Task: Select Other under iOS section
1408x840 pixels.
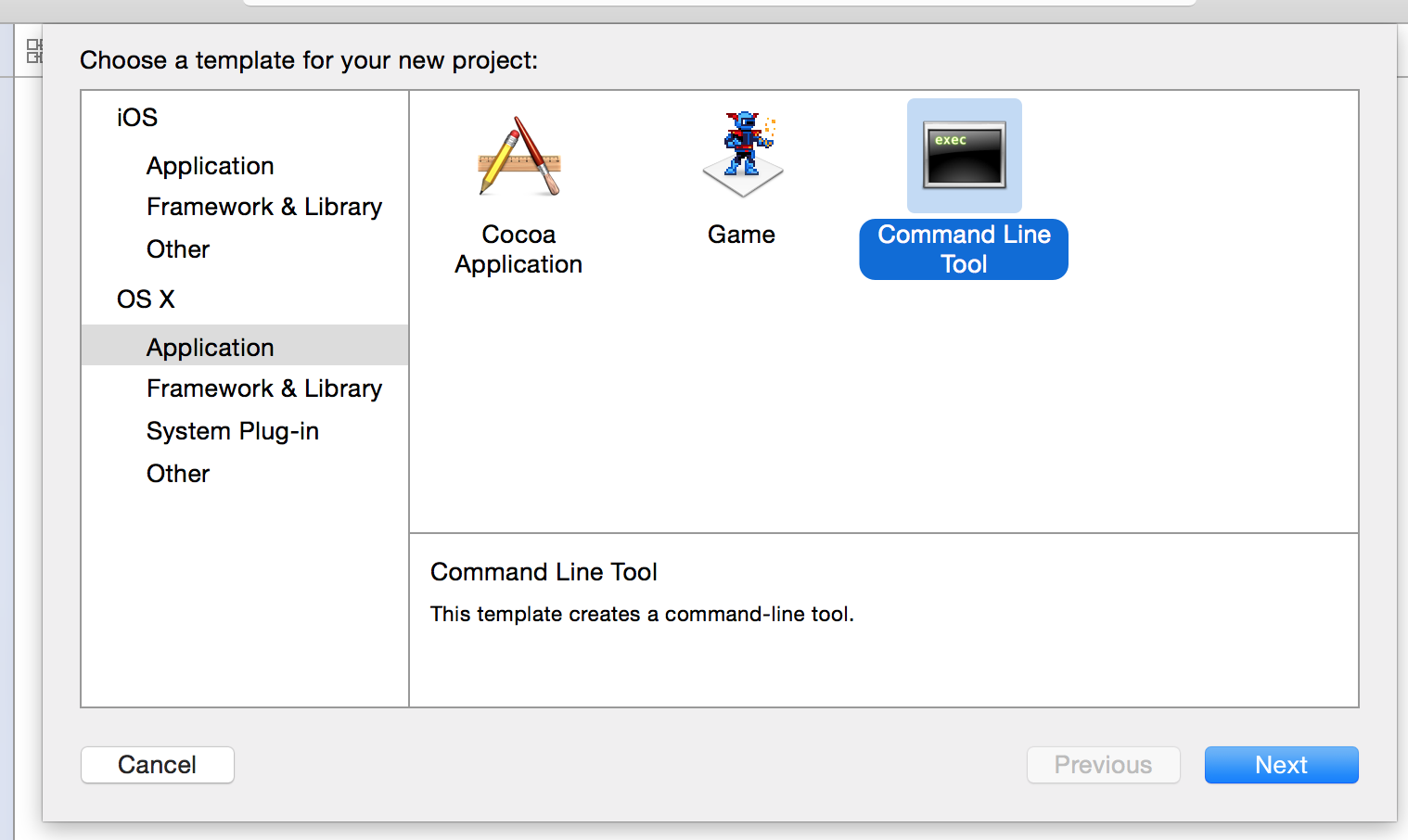Action: [178, 249]
